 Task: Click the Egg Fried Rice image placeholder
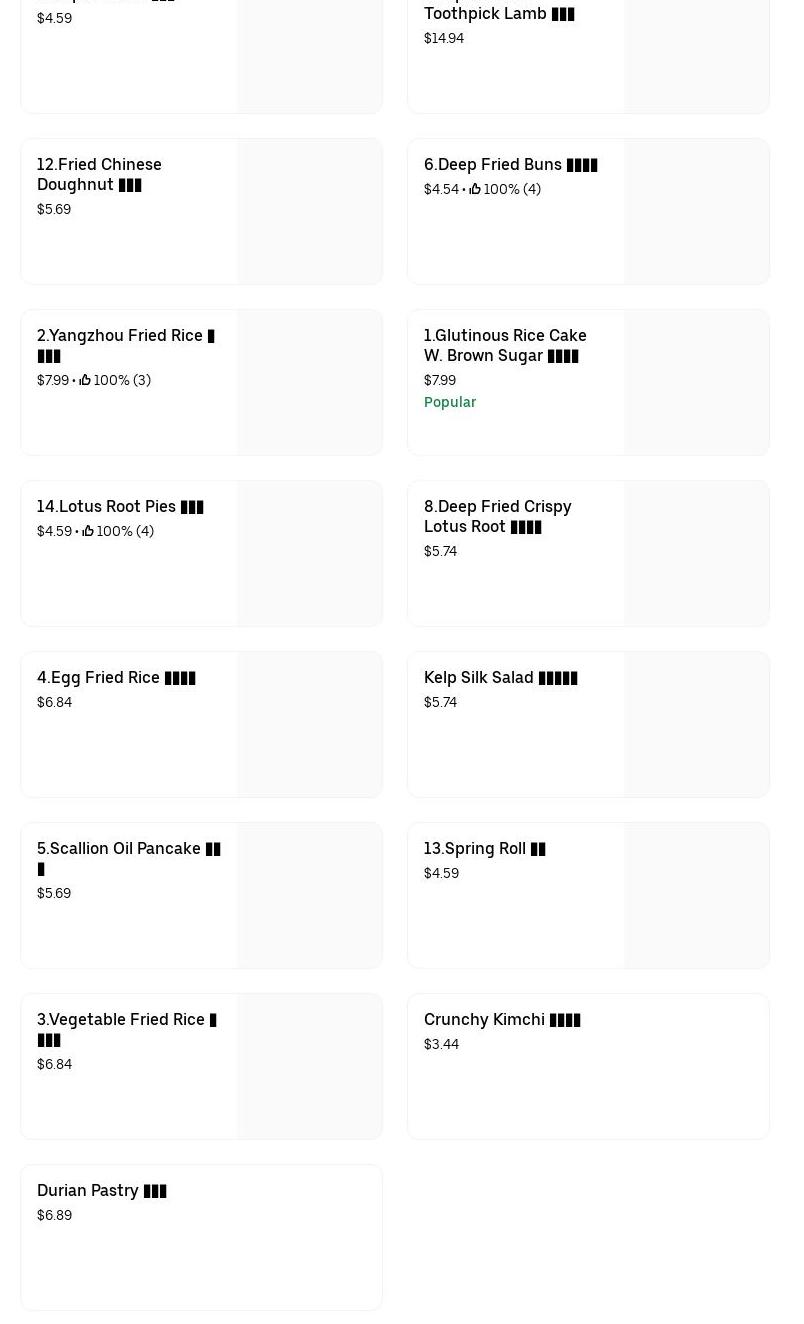[310, 725]
